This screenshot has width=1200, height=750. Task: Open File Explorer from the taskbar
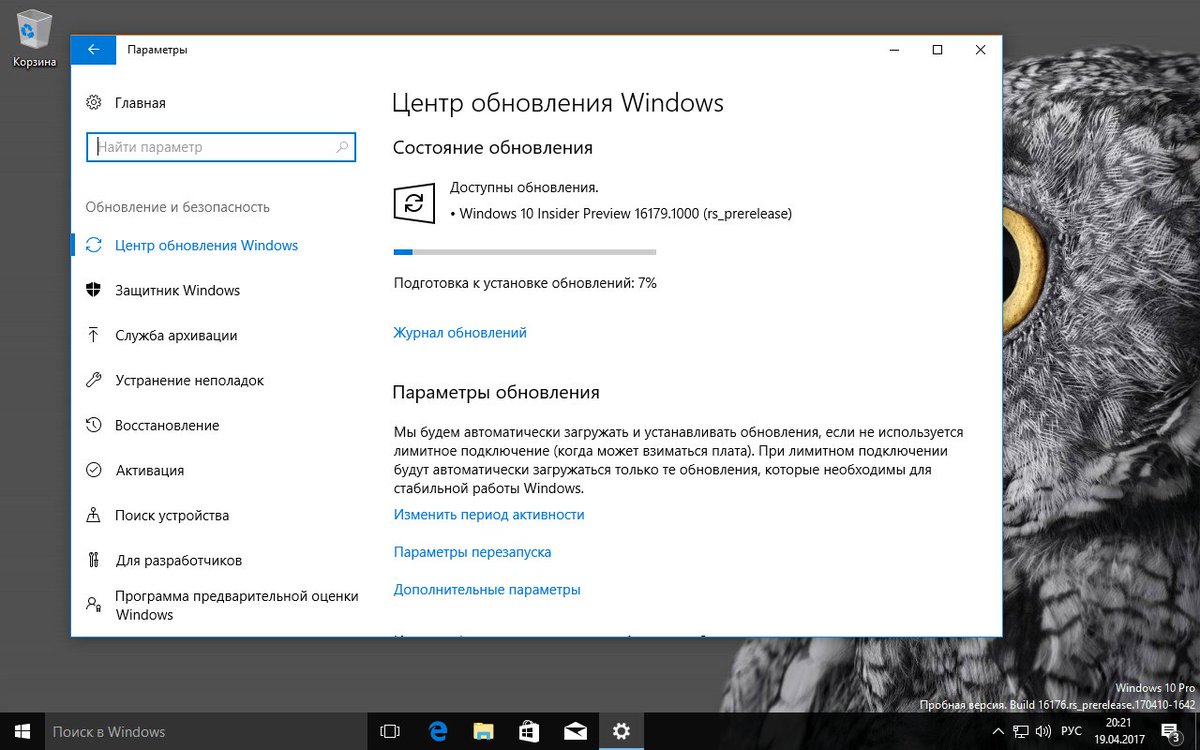(x=483, y=731)
